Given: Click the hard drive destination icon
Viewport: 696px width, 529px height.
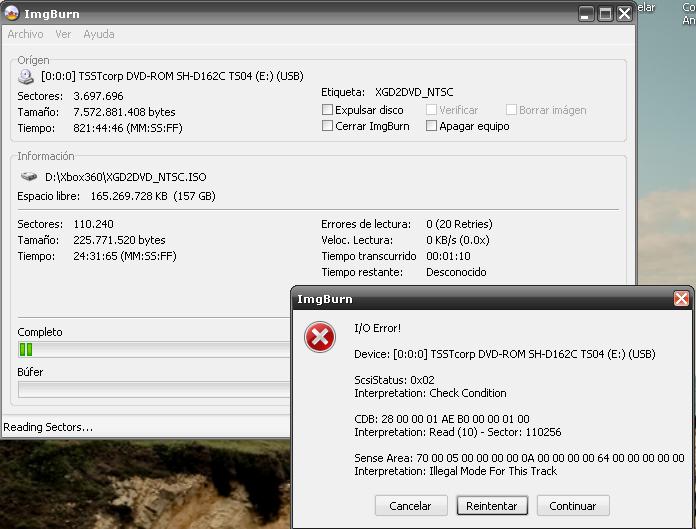Looking at the screenshot, I should [28, 177].
